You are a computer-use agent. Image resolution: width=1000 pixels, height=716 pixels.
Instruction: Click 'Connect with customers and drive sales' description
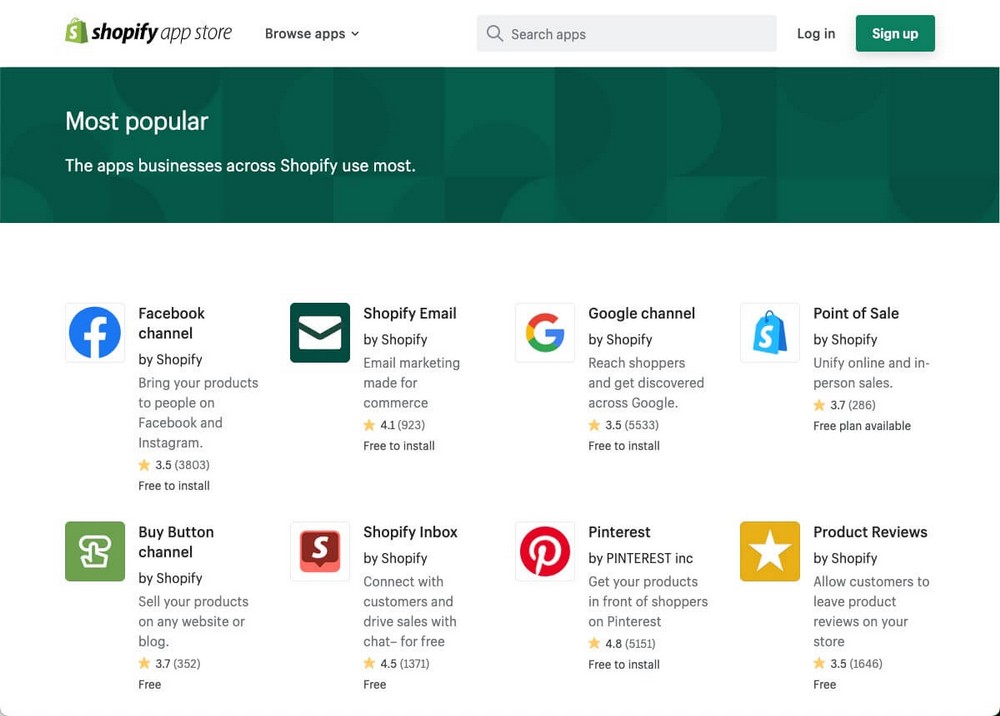pyautogui.click(x=410, y=611)
